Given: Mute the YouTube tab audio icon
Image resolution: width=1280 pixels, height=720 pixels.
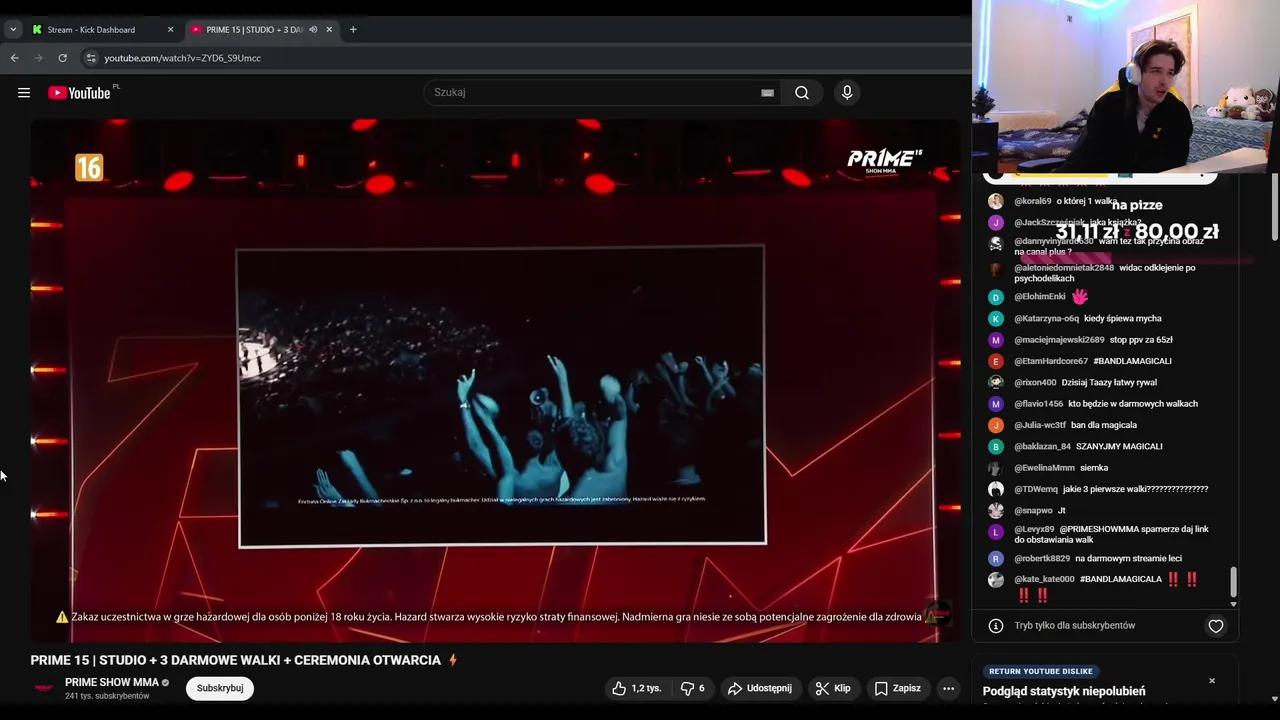Looking at the screenshot, I should (x=313, y=30).
